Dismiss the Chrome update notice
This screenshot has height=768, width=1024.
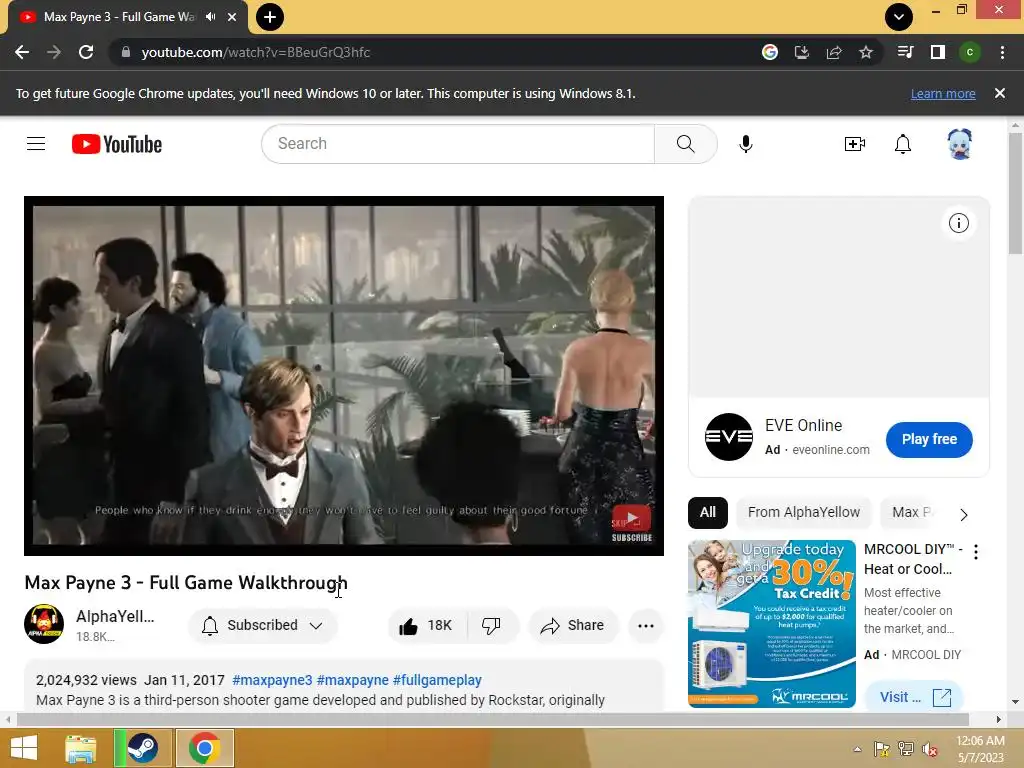[x=999, y=93]
